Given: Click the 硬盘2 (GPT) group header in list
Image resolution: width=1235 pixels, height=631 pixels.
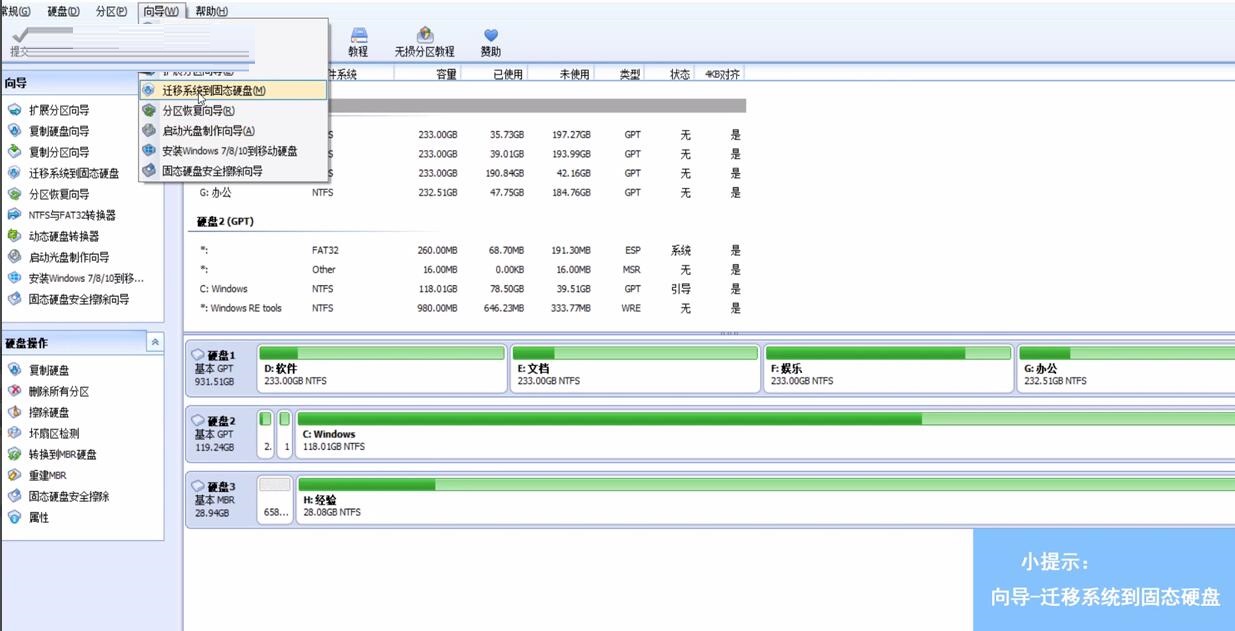Looking at the screenshot, I should (x=225, y=221).
